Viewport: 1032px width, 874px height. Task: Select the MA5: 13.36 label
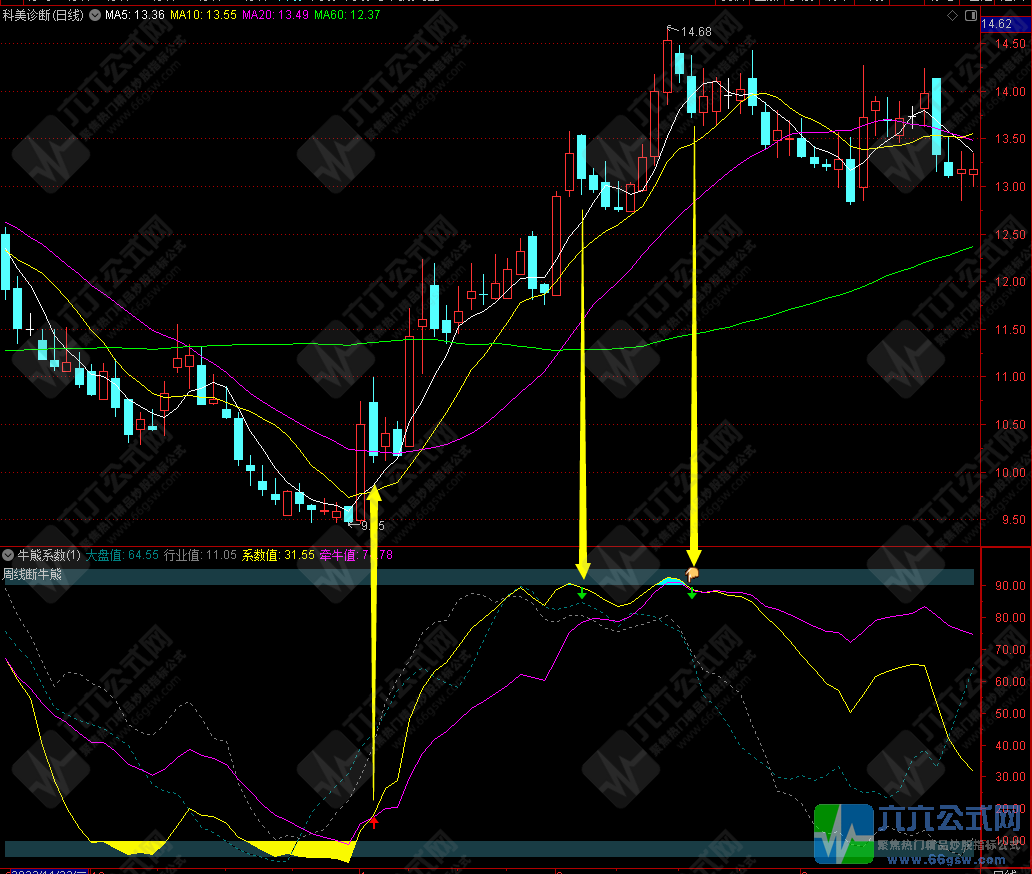coord(135,15)
